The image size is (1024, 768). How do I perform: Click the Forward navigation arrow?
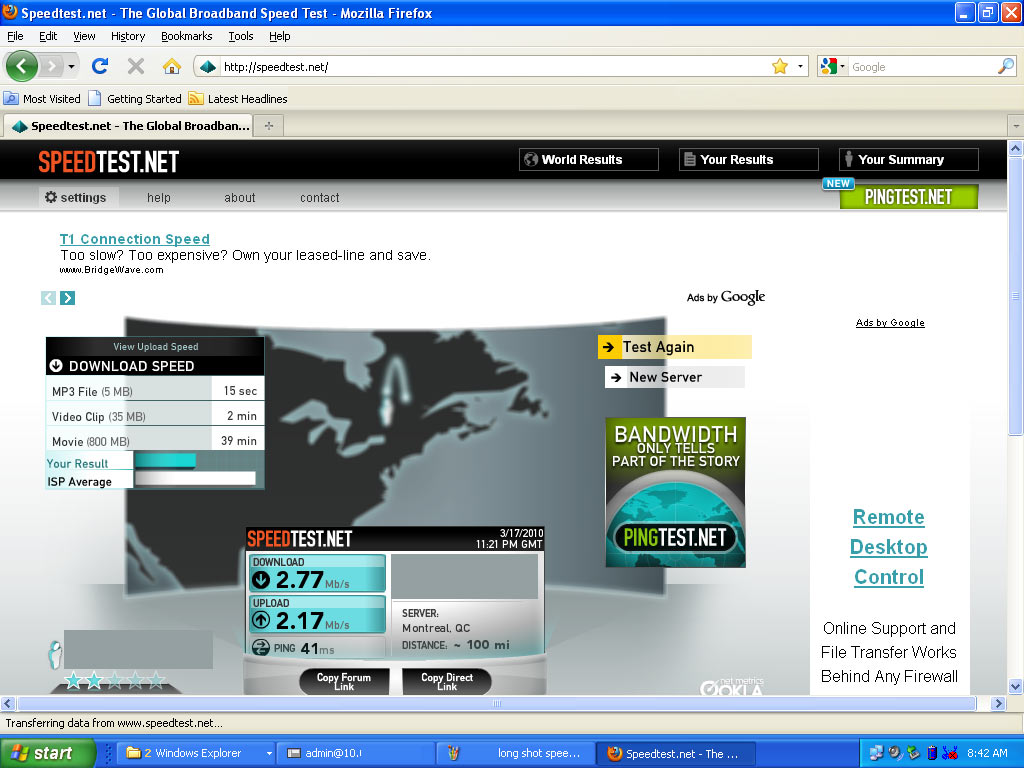[52, 66]
